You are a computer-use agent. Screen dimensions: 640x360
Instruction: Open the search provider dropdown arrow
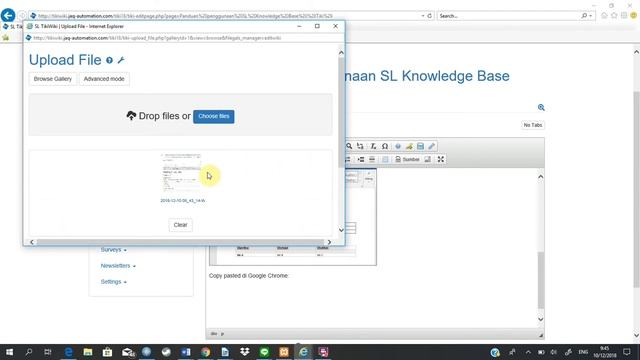coord(591,16)
